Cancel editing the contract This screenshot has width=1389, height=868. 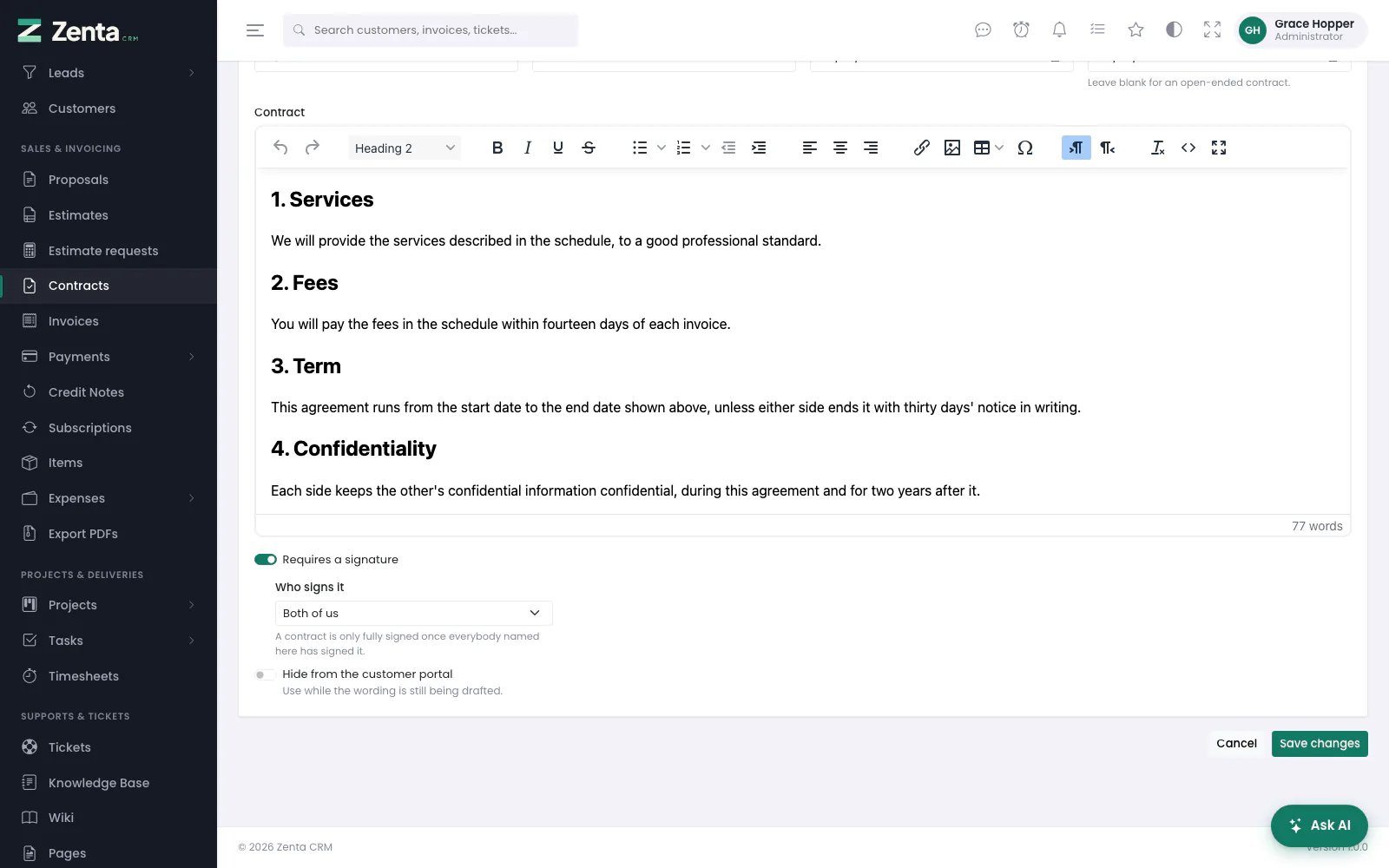tap(1236, 744)
